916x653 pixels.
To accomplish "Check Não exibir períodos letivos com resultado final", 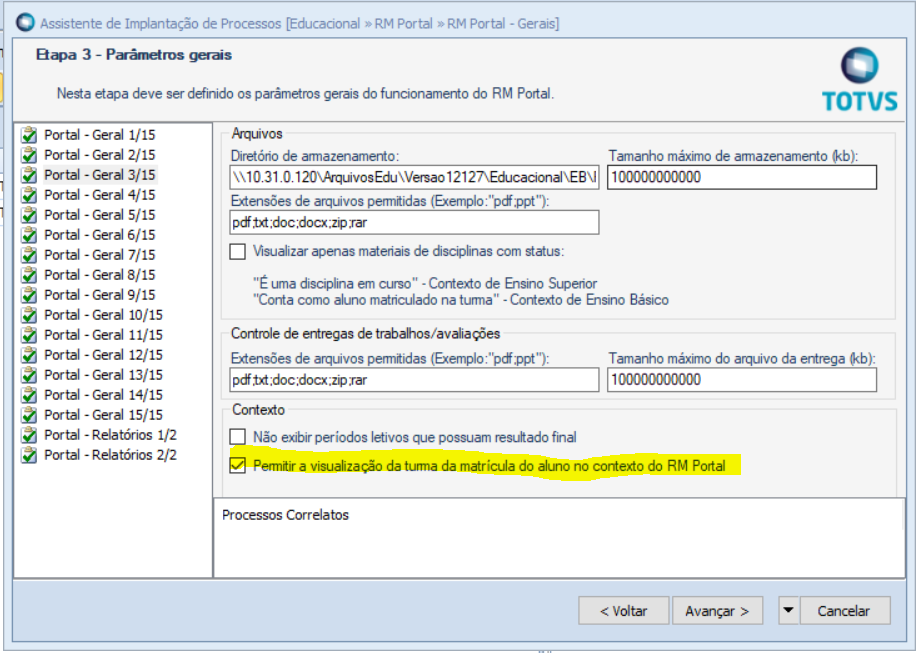I will tap(238, 437).
